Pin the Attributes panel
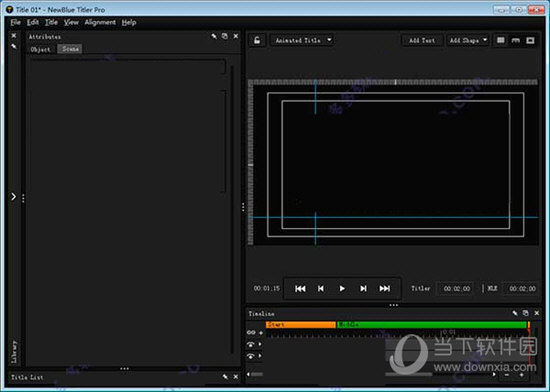Screen dimensions: 550x392 click(214, 36)
